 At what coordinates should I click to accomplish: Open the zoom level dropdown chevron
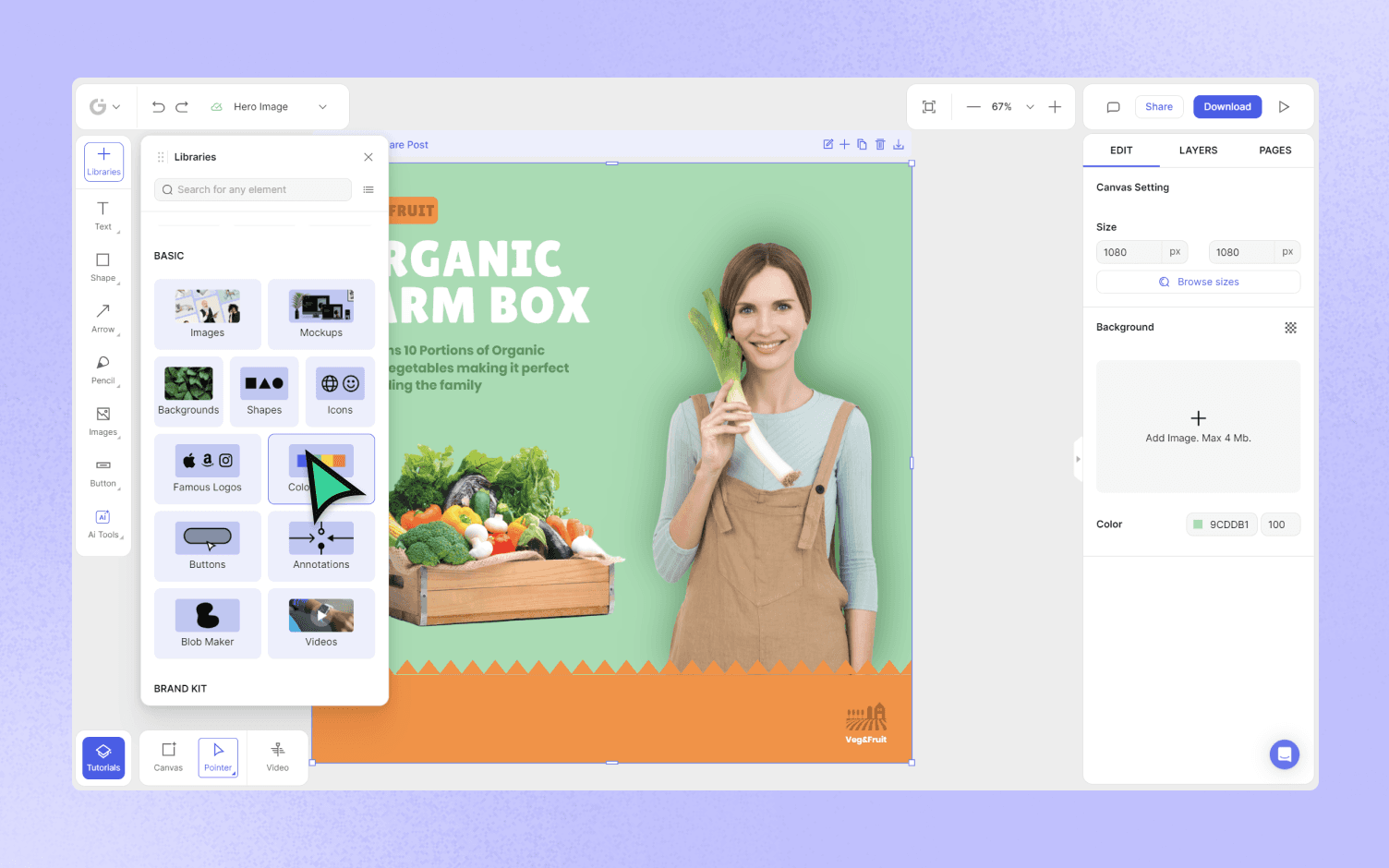point(1030,107)
